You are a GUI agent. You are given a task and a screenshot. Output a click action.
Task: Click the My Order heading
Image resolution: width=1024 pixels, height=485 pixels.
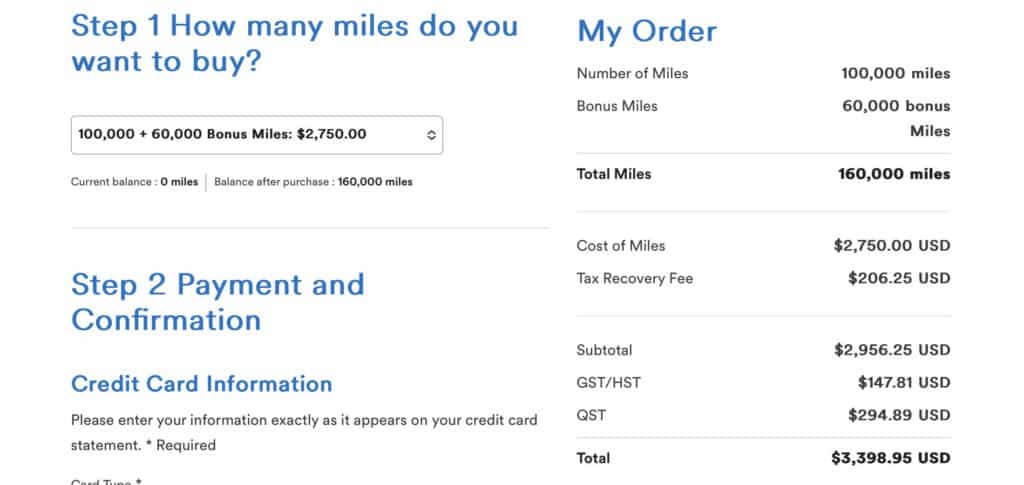click(647, 31)
